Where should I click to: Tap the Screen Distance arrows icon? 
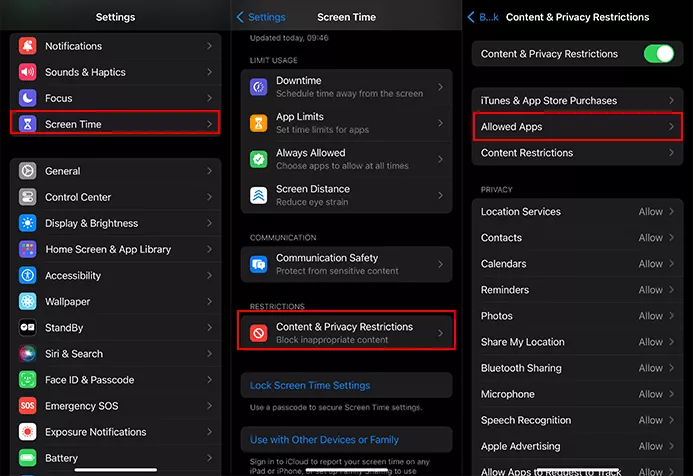259,195
